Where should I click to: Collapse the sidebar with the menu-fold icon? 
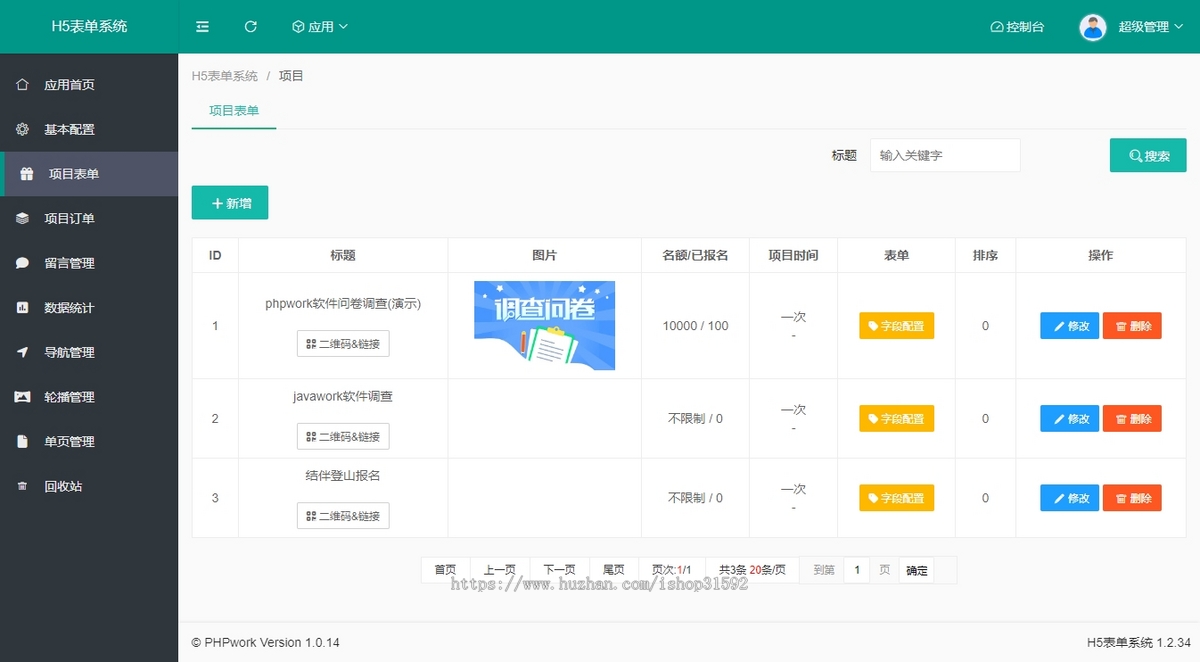point(203,27)
